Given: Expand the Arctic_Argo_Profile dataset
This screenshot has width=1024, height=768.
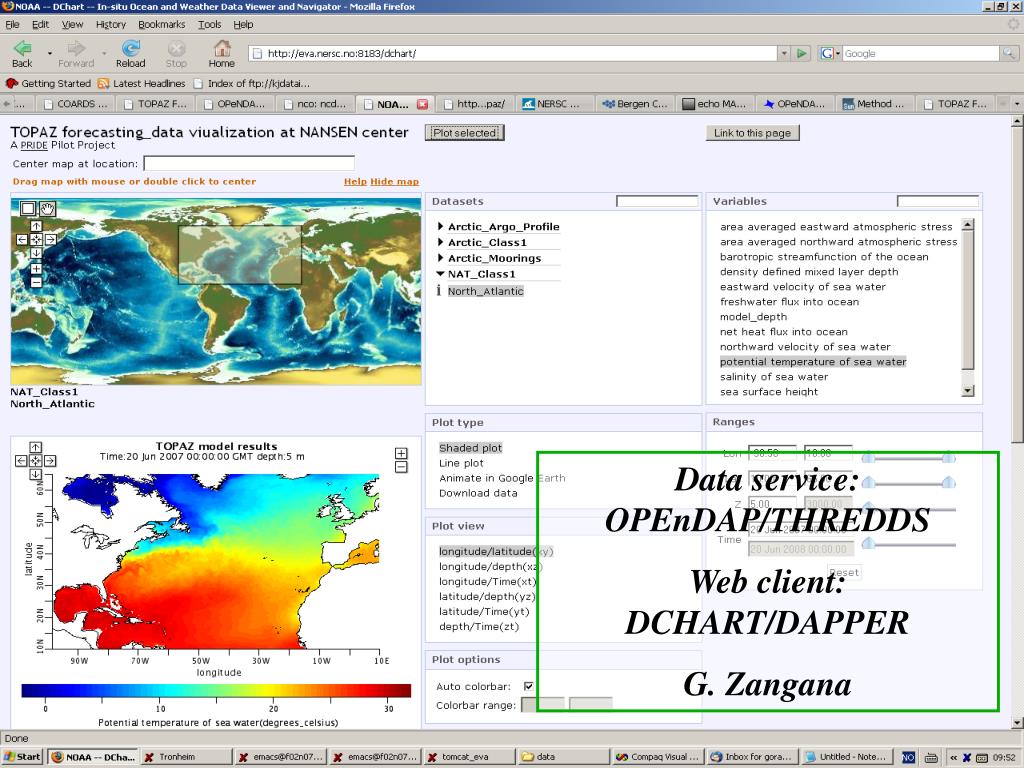Looking at the screenshot, I should (x=441, y=226).
